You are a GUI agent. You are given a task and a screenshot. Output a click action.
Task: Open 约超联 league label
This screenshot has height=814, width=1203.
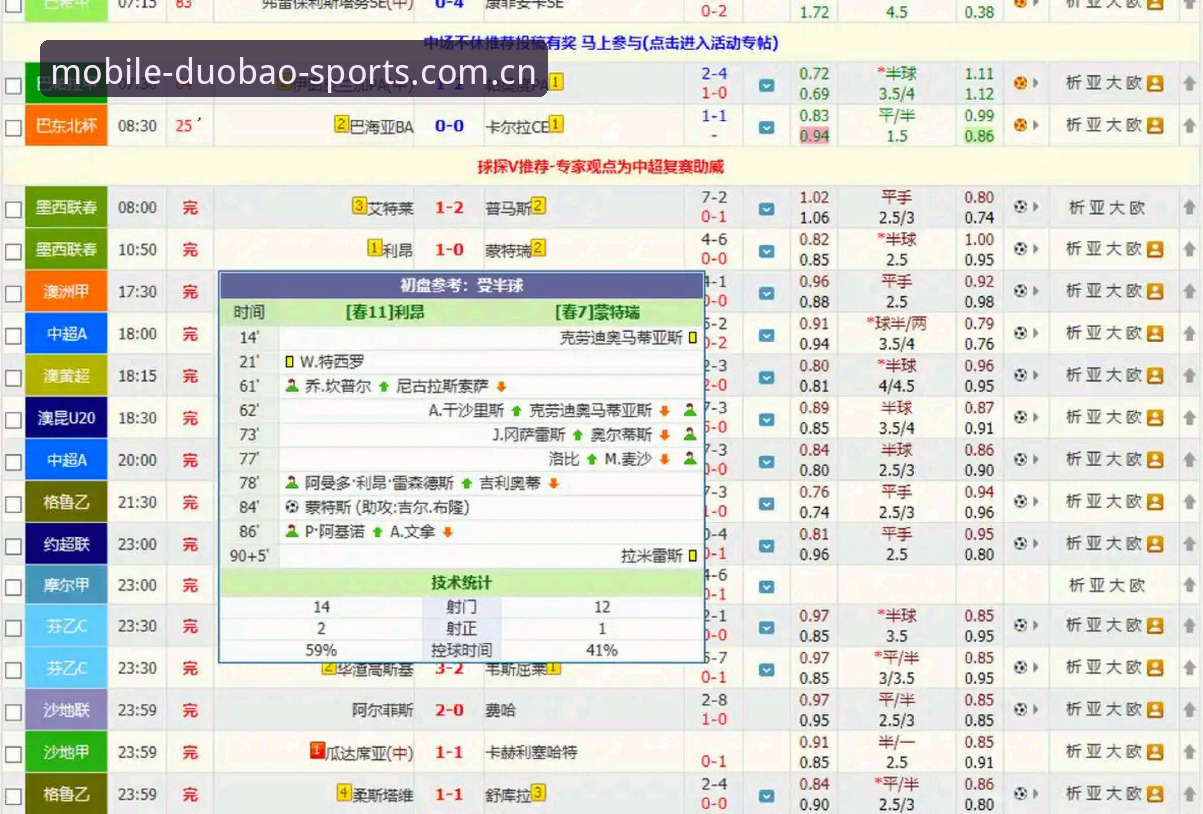66,544
